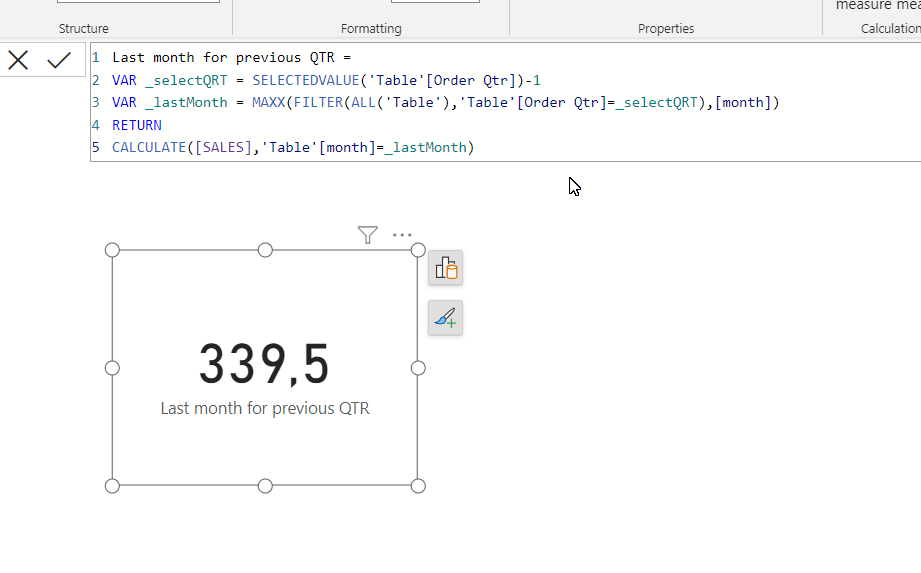921x573 pixels.
Task: Click the card value 339,5
Action: pyautogui.click(x=264, y=365)
